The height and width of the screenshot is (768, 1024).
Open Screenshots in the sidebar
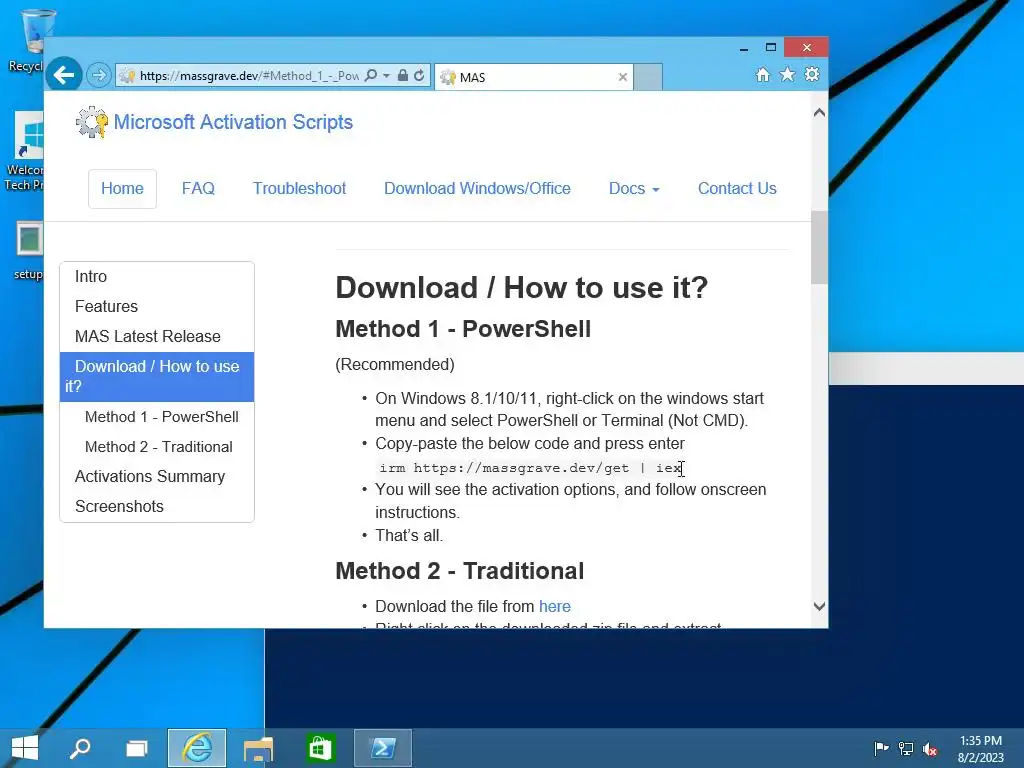157,507
